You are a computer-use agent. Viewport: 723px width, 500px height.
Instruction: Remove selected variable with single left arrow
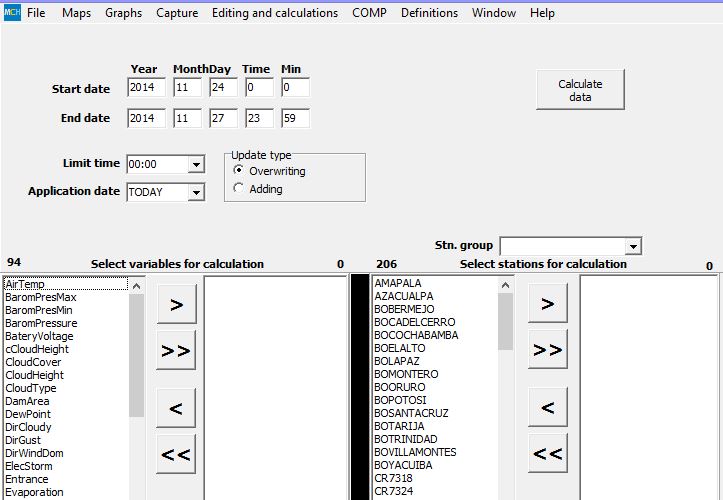176,408
